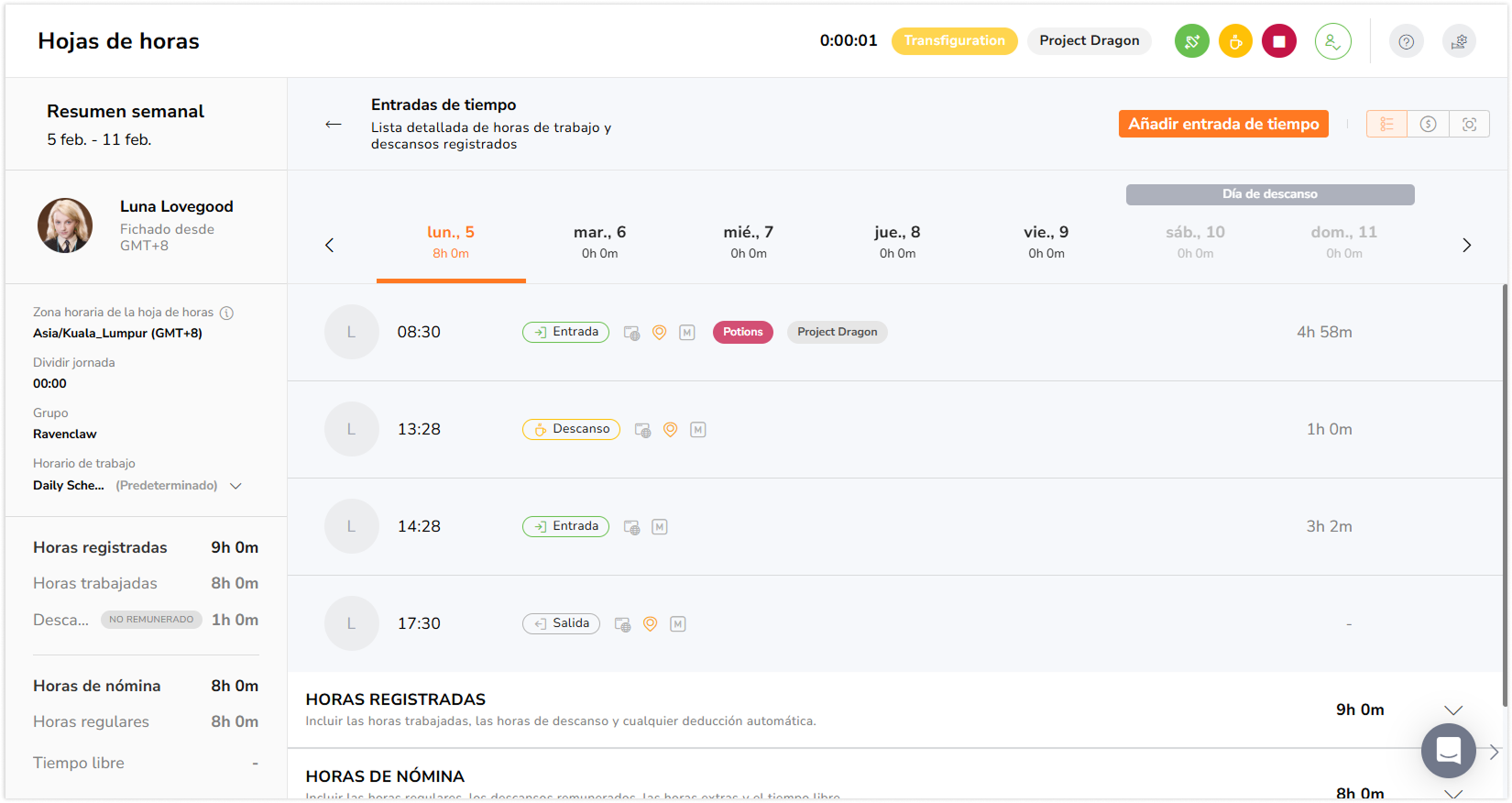
Task: Click the green switch activity tag icon
Action: [x=1191, y=41]
